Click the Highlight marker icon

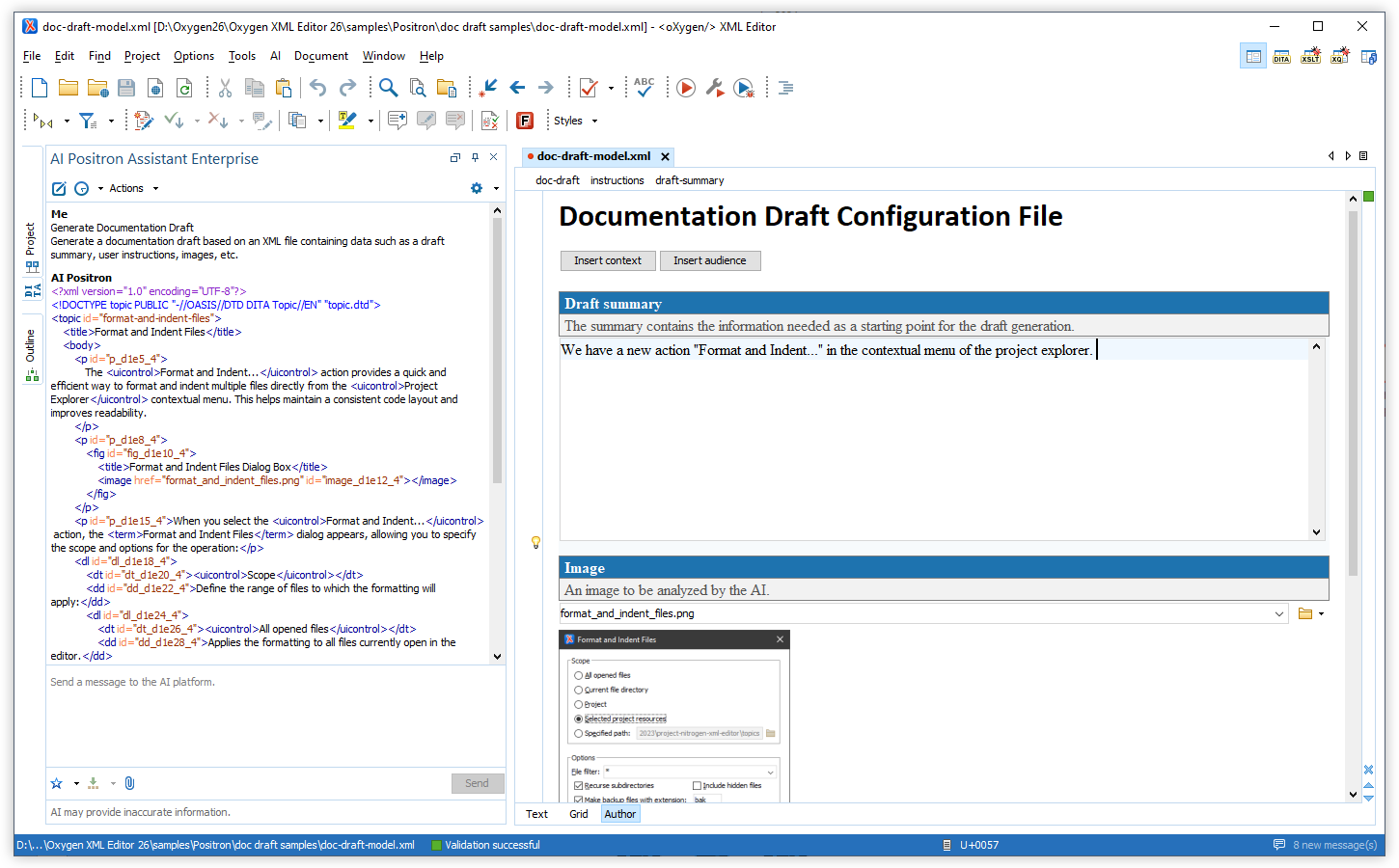point(347,121)
